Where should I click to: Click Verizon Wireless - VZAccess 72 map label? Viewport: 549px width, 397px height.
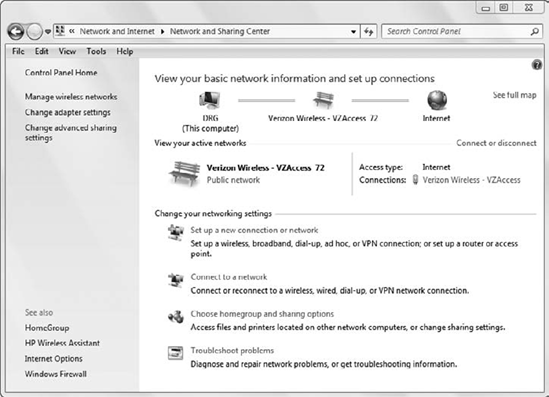[323, 118]
